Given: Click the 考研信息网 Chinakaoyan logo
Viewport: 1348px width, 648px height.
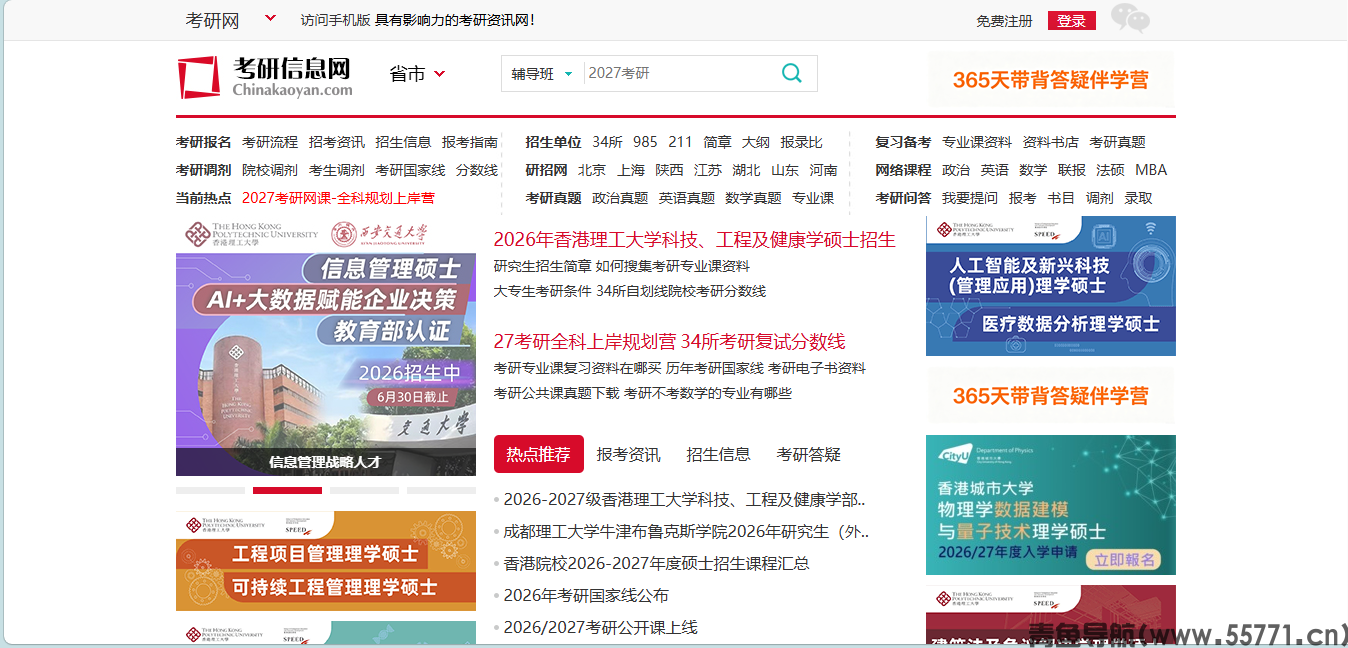Looking at the screenshot, I should pos(266,76).
